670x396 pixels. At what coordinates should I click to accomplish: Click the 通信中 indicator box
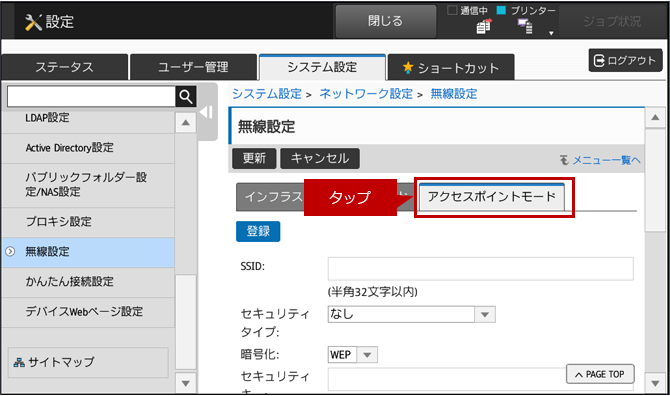click(452, 10)
